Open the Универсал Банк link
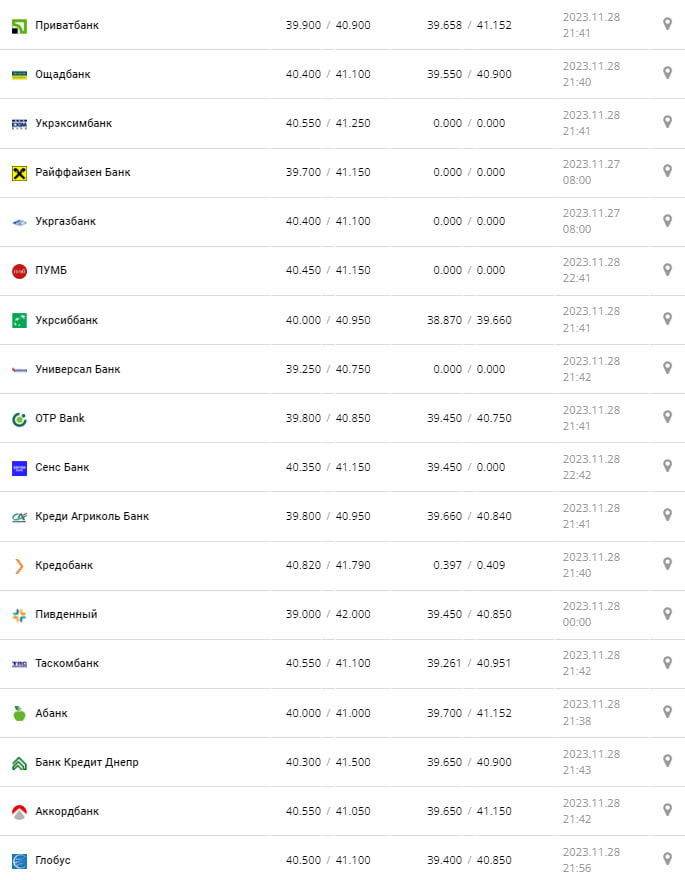Image resolution: width=685 pixels, height=880 pixels. pyautogui.click(x=77, y=369)
